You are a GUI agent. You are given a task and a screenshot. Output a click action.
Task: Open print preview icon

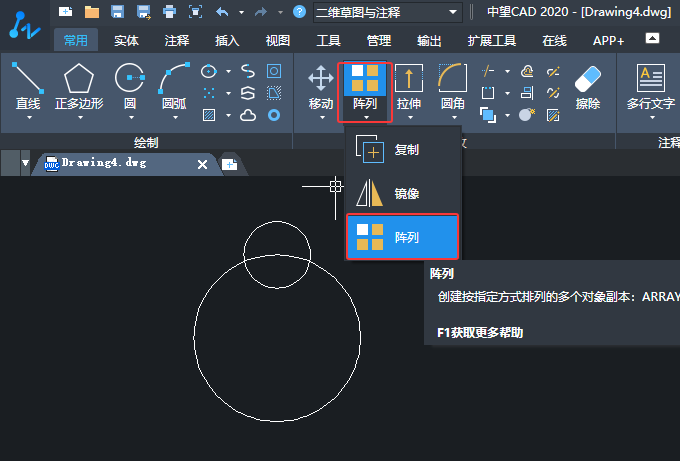[x=196, y=12]
